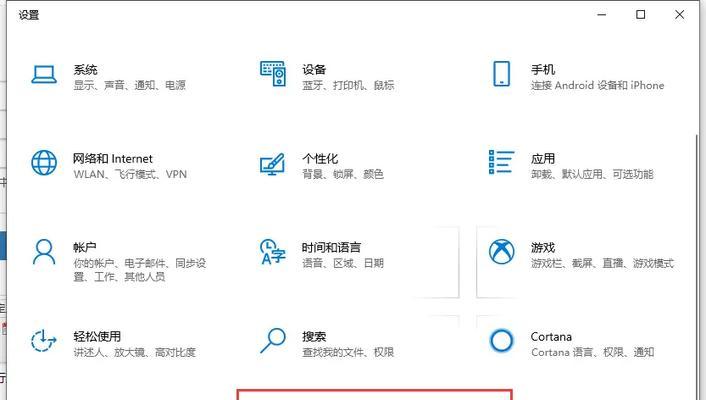The height and width of the screenshot is (400, 706).
Task: Open the 手机 phone icon
Action: [x=502, y=74]
